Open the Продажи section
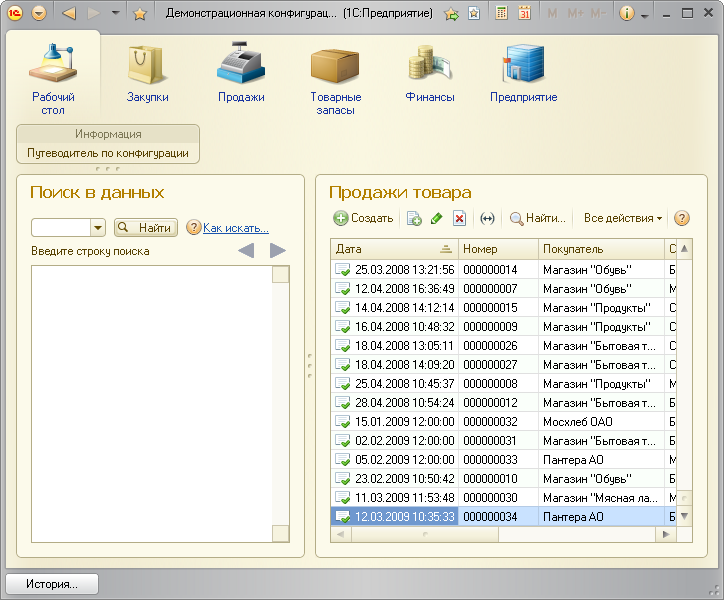This screenshot has width=724, height=600. pos(241,72)
